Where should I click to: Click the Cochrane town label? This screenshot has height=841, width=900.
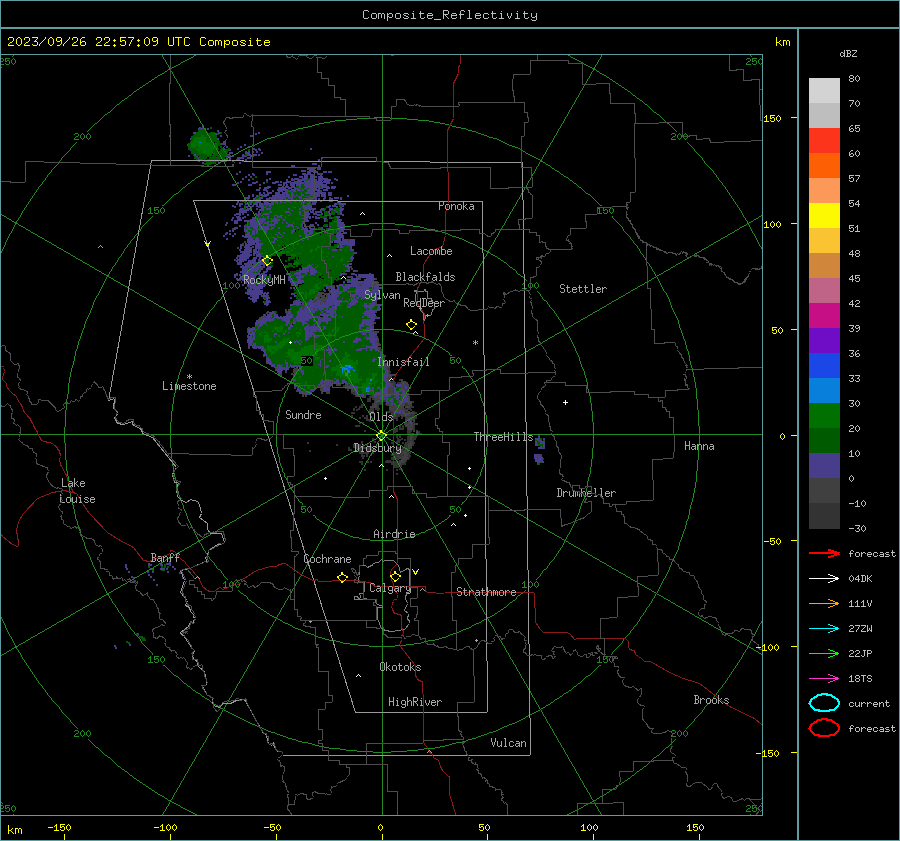327,559
